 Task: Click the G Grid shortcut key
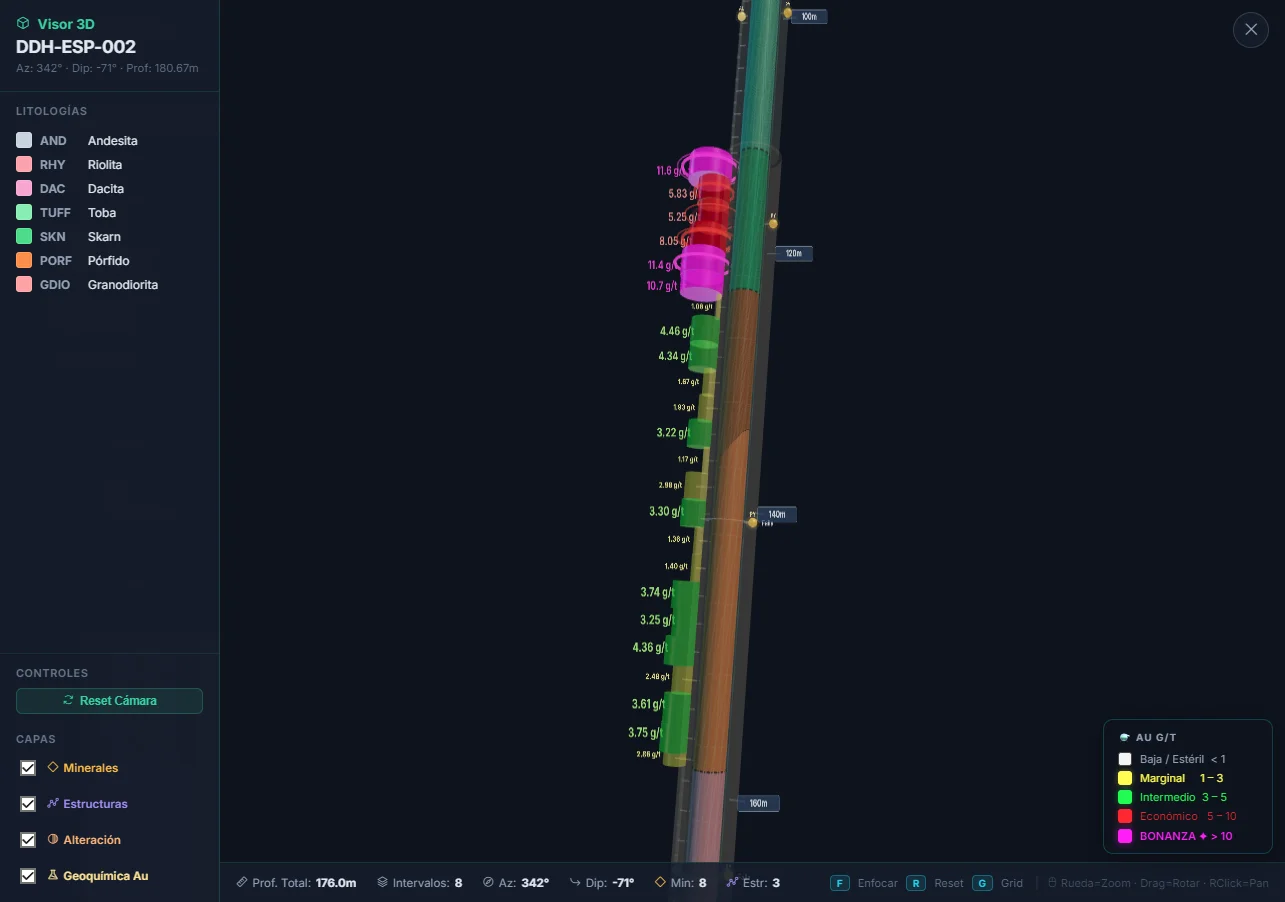pos(983,883)
